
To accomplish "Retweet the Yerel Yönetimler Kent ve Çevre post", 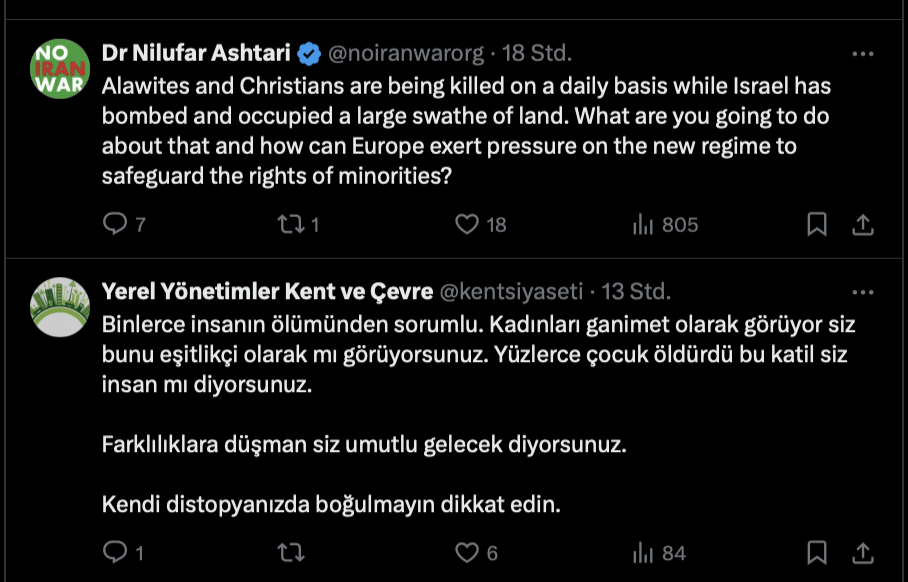I will [290, 552].
